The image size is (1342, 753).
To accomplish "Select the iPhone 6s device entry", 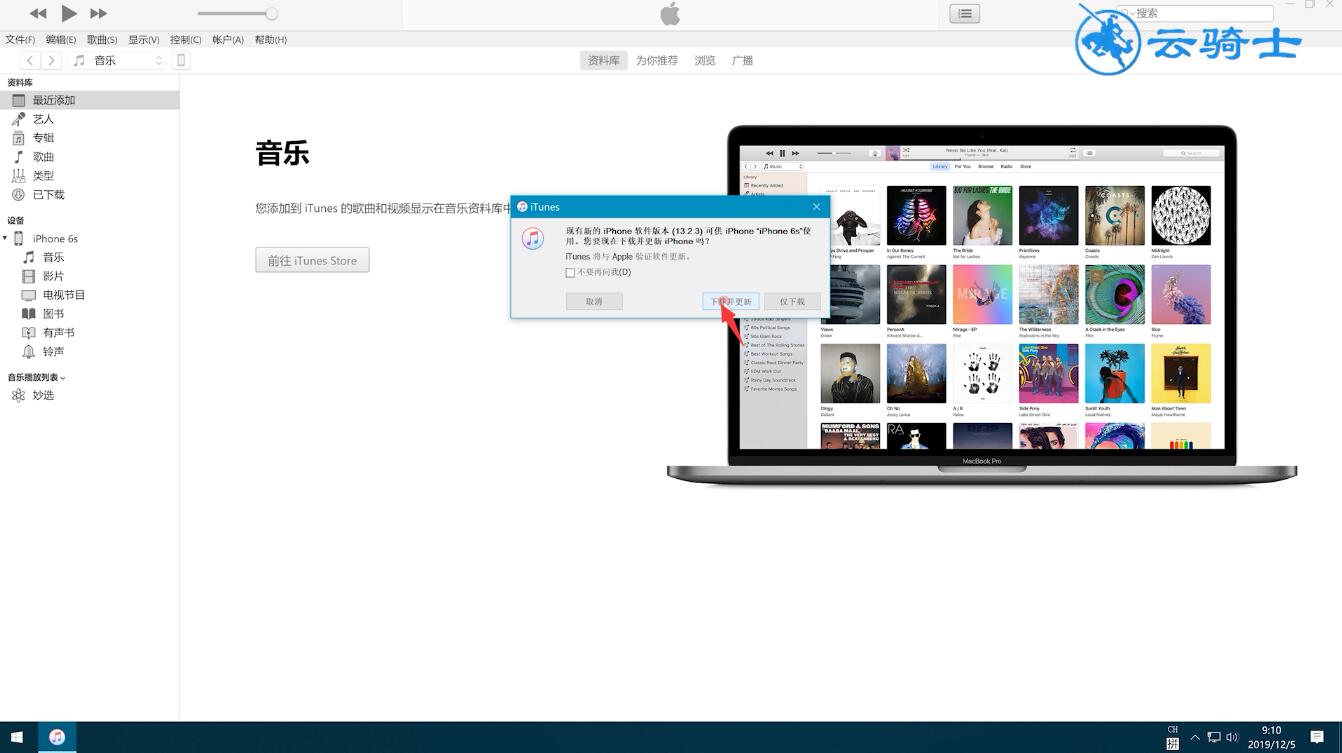I will [55, 239].
